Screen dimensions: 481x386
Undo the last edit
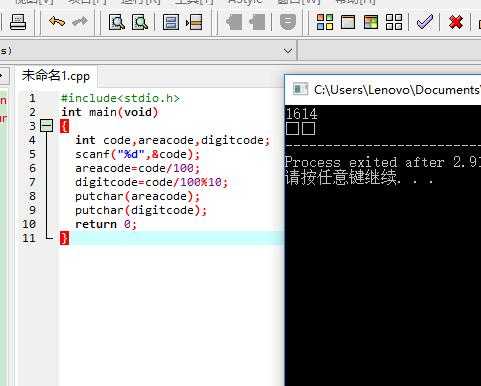tap(57, 22)
